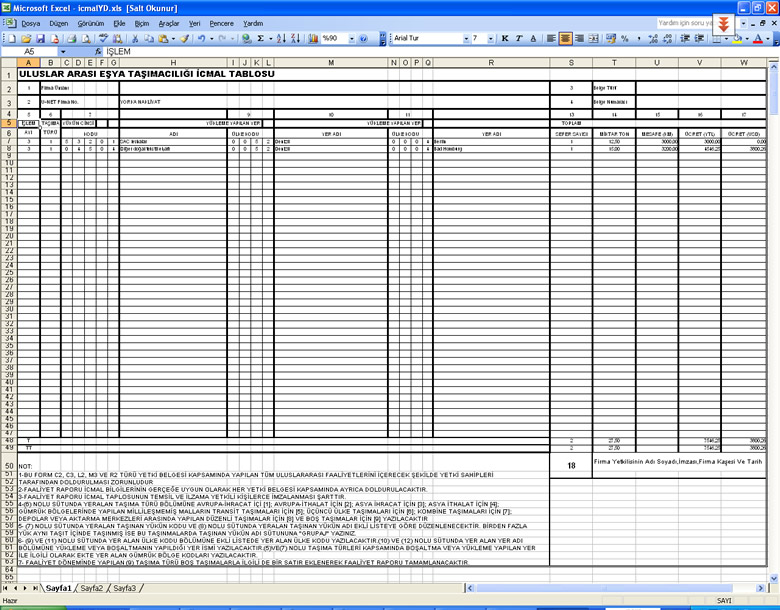The height and width of the screenshot is (610, 780).
Task: Open the Biçim menu
Action: pyautogui.click(x=142, y=23)
